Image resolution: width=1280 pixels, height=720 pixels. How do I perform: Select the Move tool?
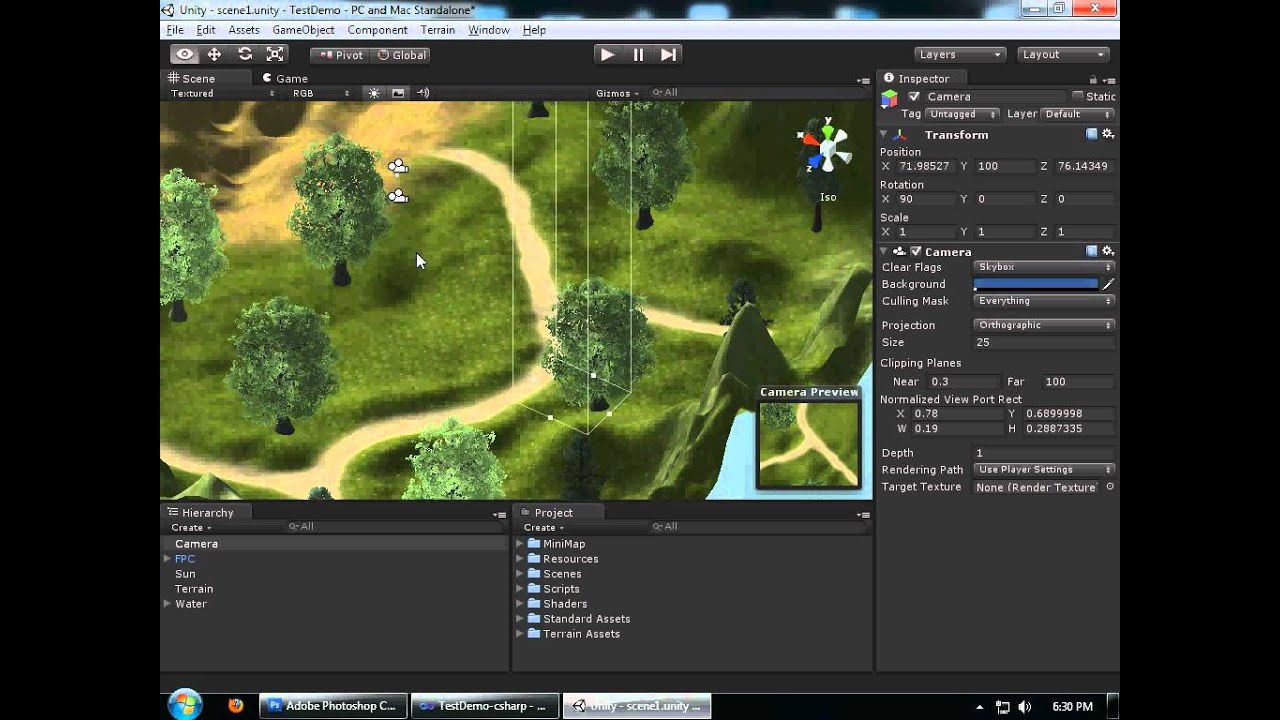point(214,55)
